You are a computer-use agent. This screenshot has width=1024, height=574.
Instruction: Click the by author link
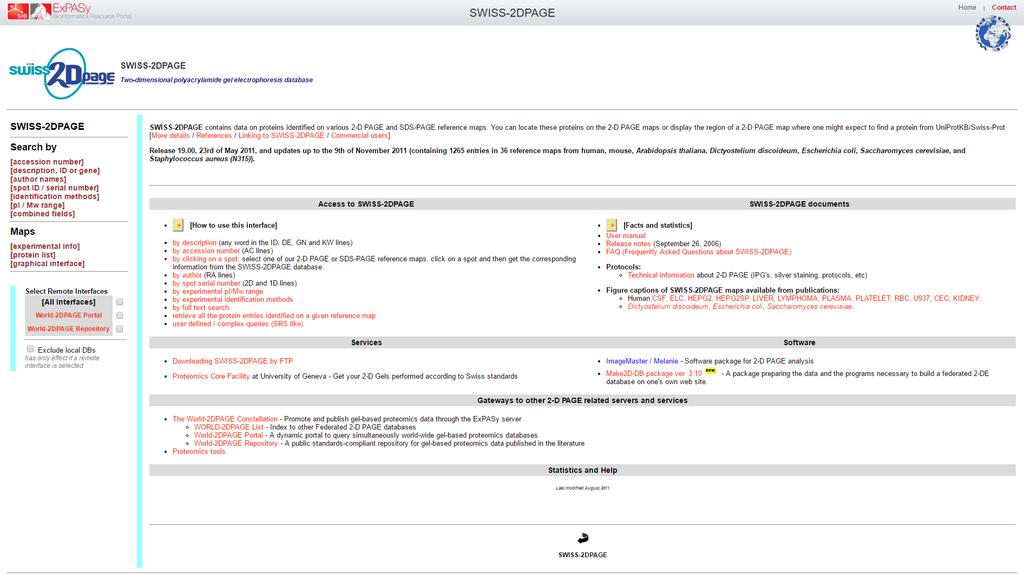click(187, 276)
